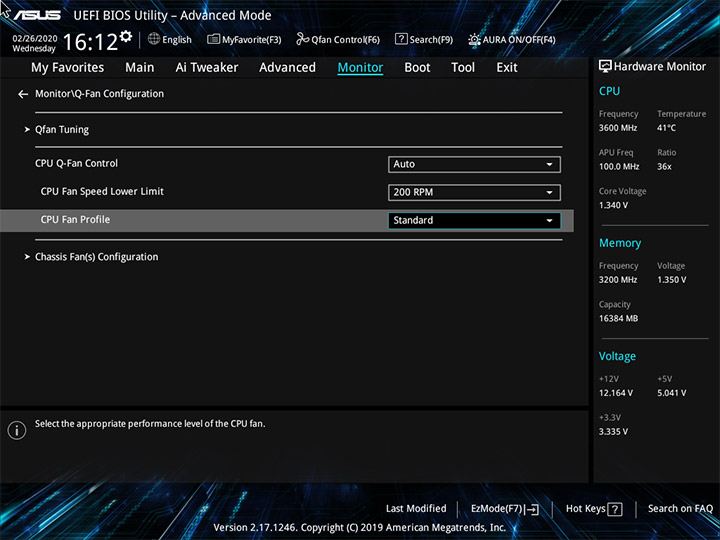Click Memory capacity value 16384 MB
This screenshot has width=720, height=540.
click(x=619, y=318)
